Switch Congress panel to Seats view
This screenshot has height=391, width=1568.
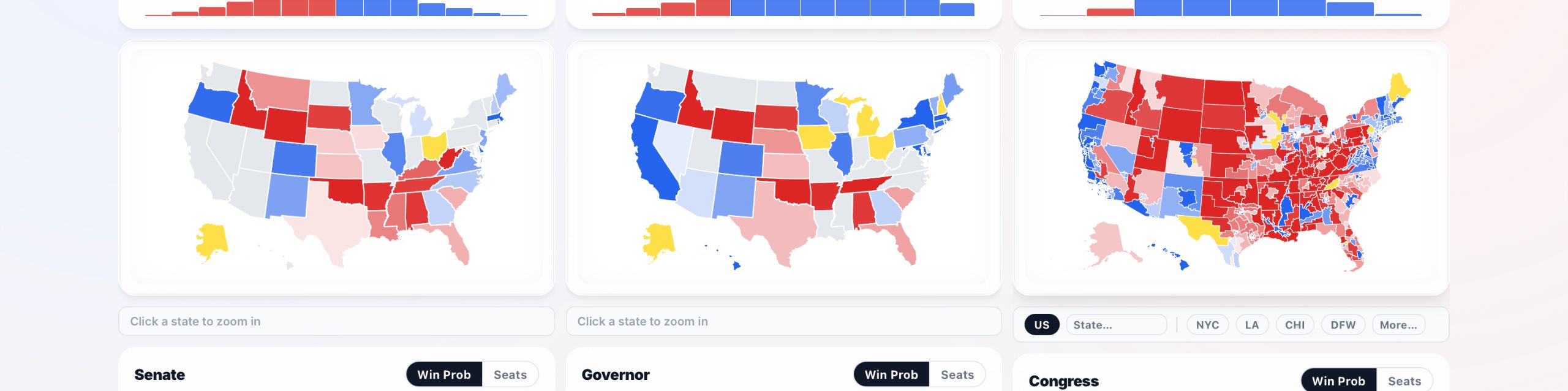[1404, 381]
